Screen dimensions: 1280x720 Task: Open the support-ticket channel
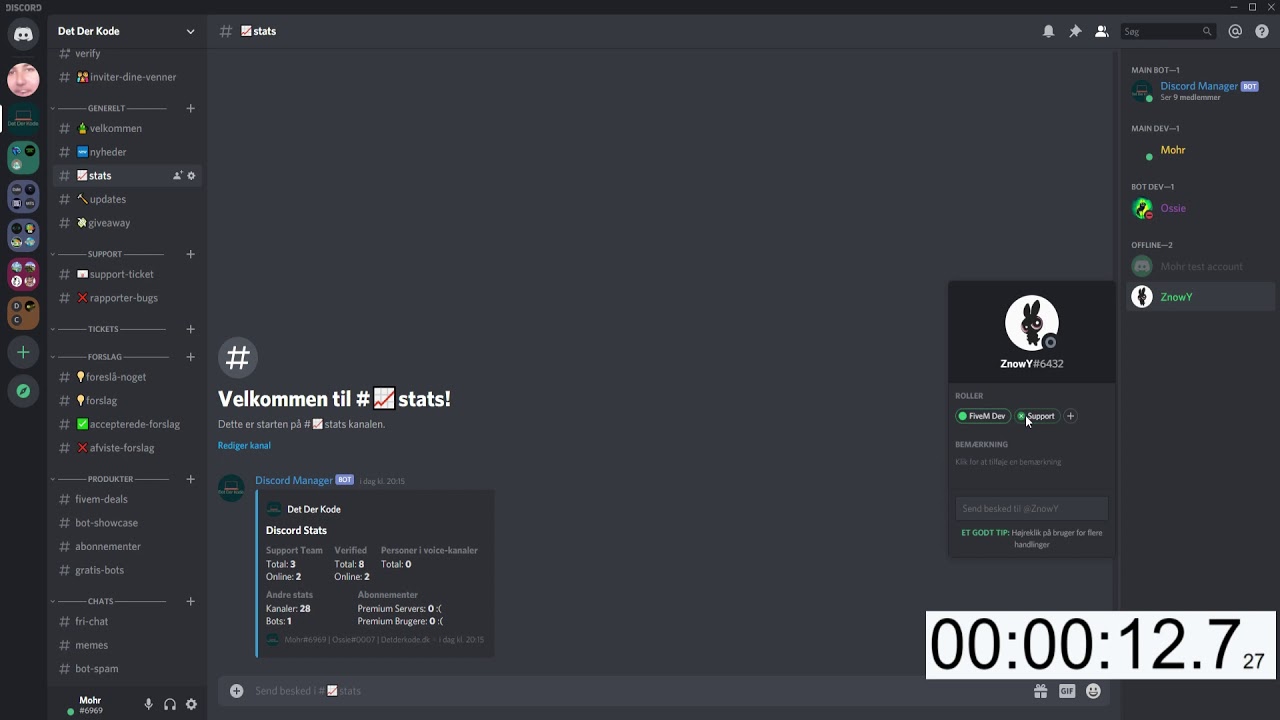(128, 274)
